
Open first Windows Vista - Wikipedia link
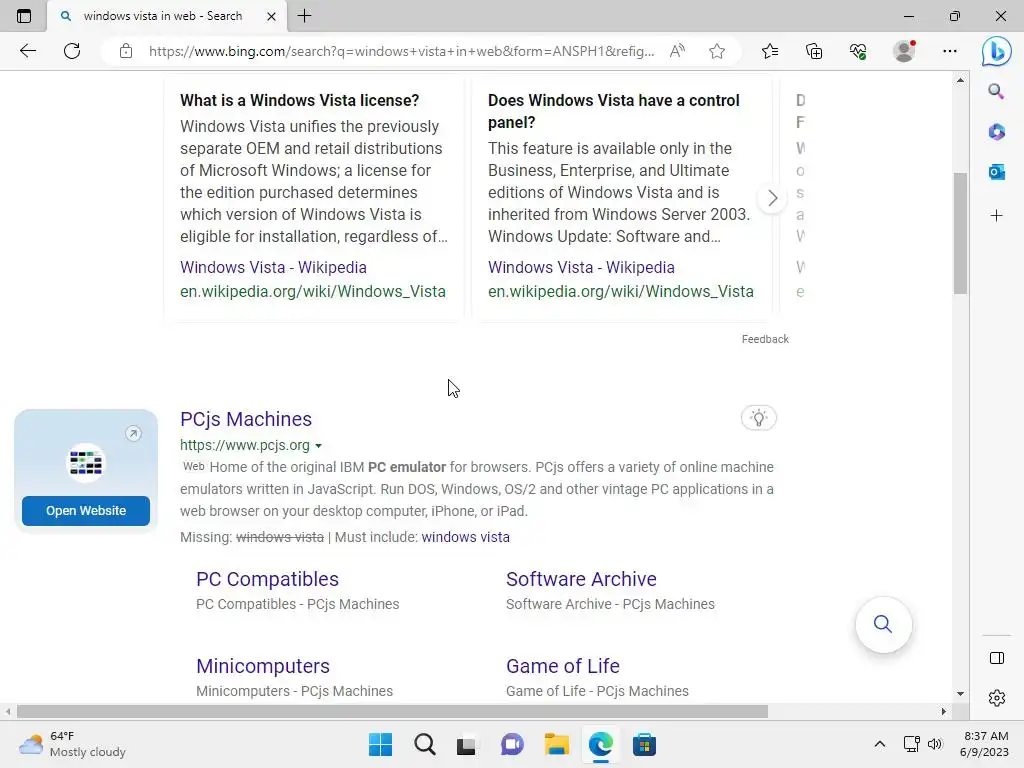click(x=273, y=267)
